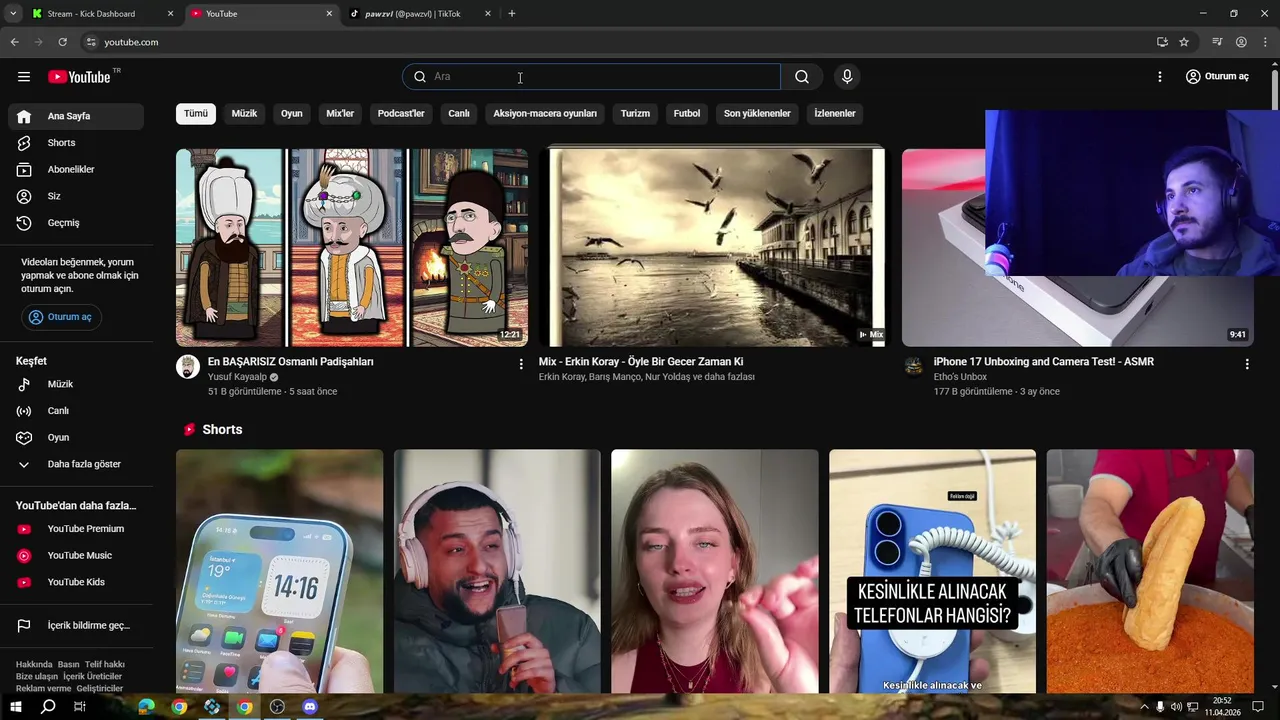This screenshot has height=720, width=1280.
Task: Click the magnifier search button beside the search box
Action: 802,77
